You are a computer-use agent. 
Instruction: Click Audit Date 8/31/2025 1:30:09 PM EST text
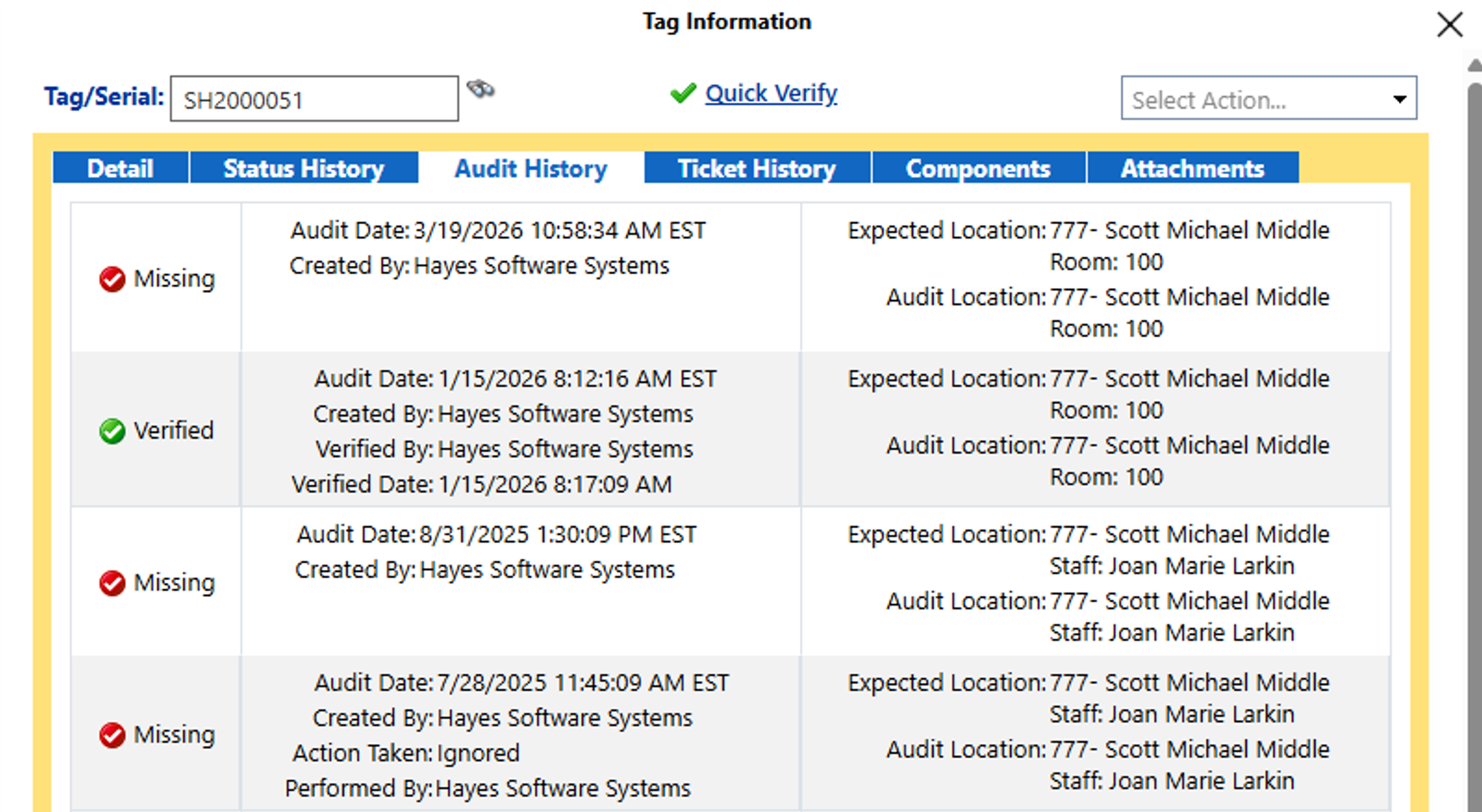pos(497,534)
